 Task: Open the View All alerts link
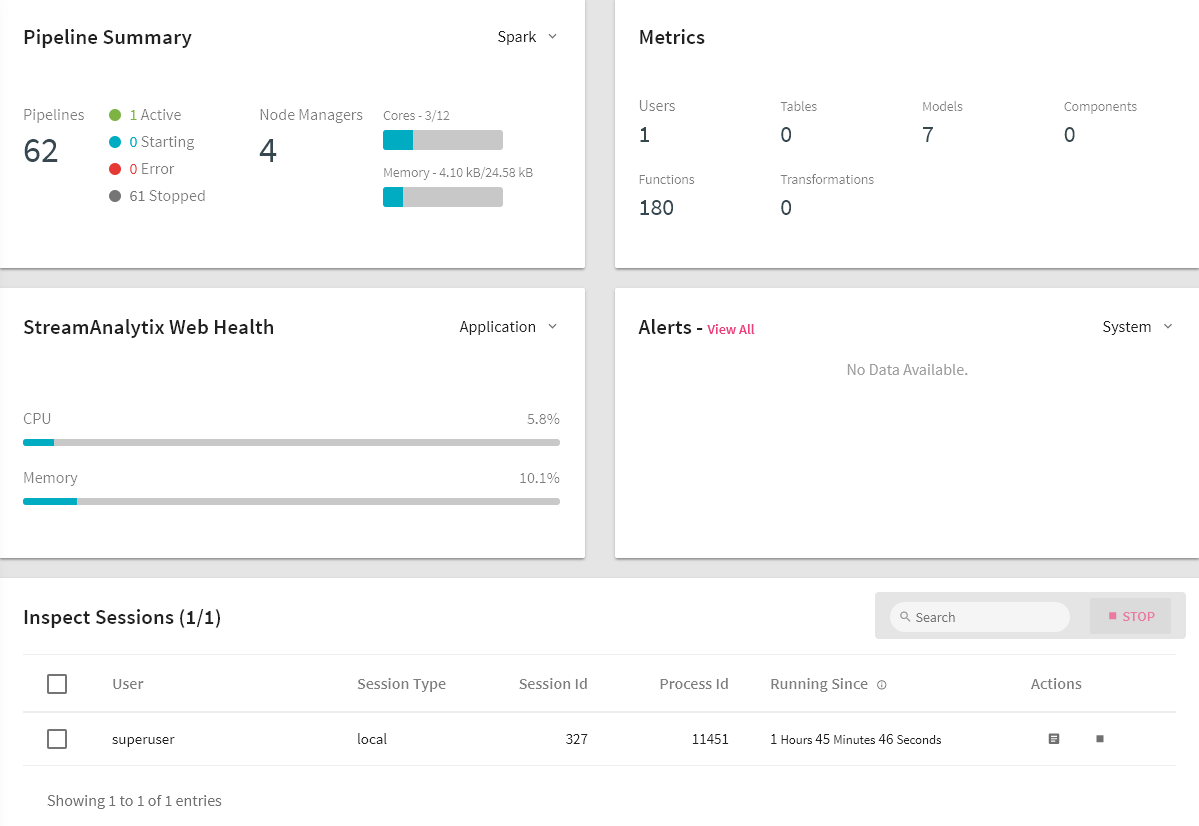pos(730,329)
